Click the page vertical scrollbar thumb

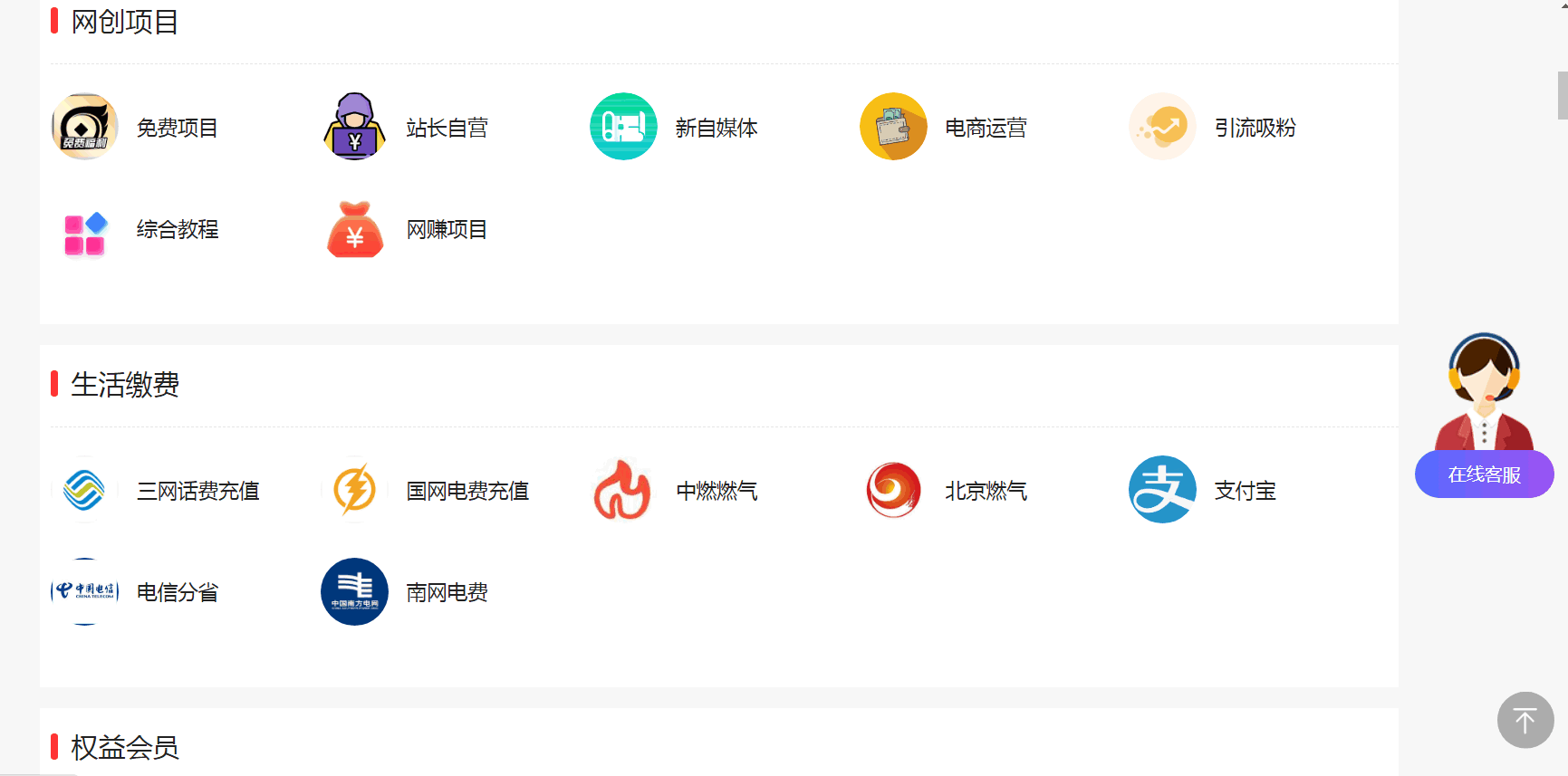(1562, 95)
